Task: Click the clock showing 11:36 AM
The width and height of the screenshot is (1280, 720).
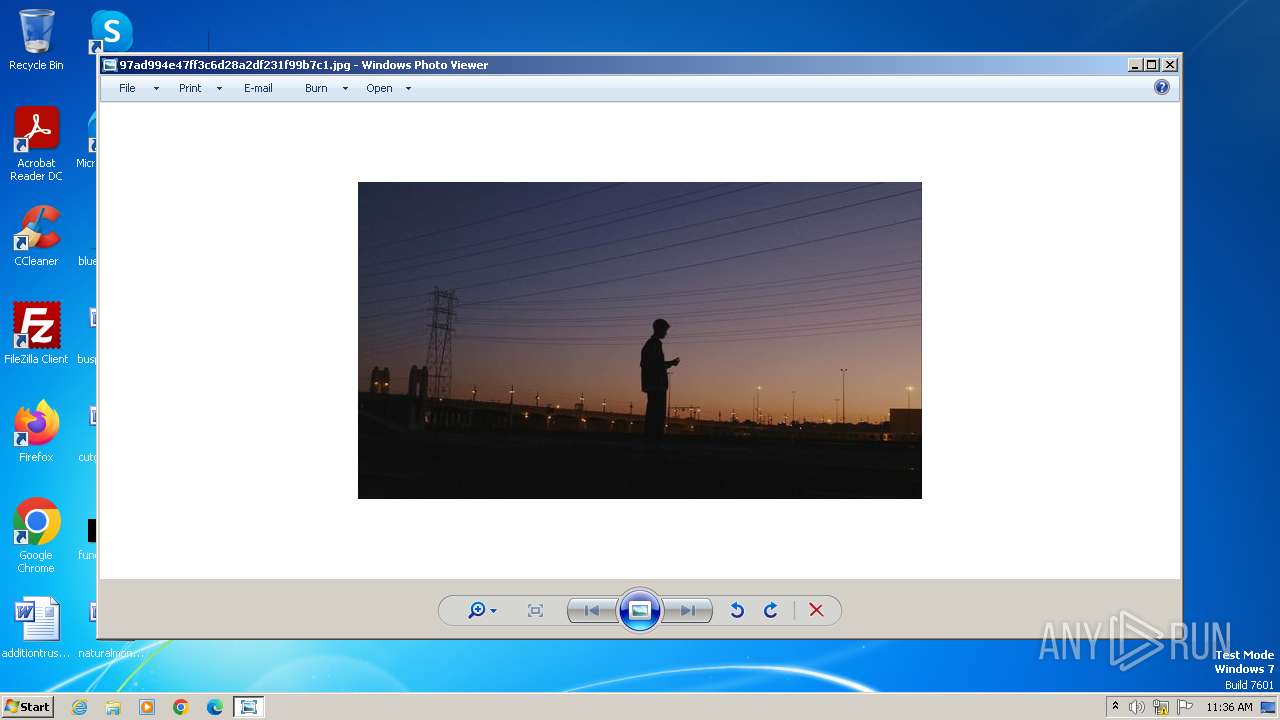Action: coord(1229,707)
